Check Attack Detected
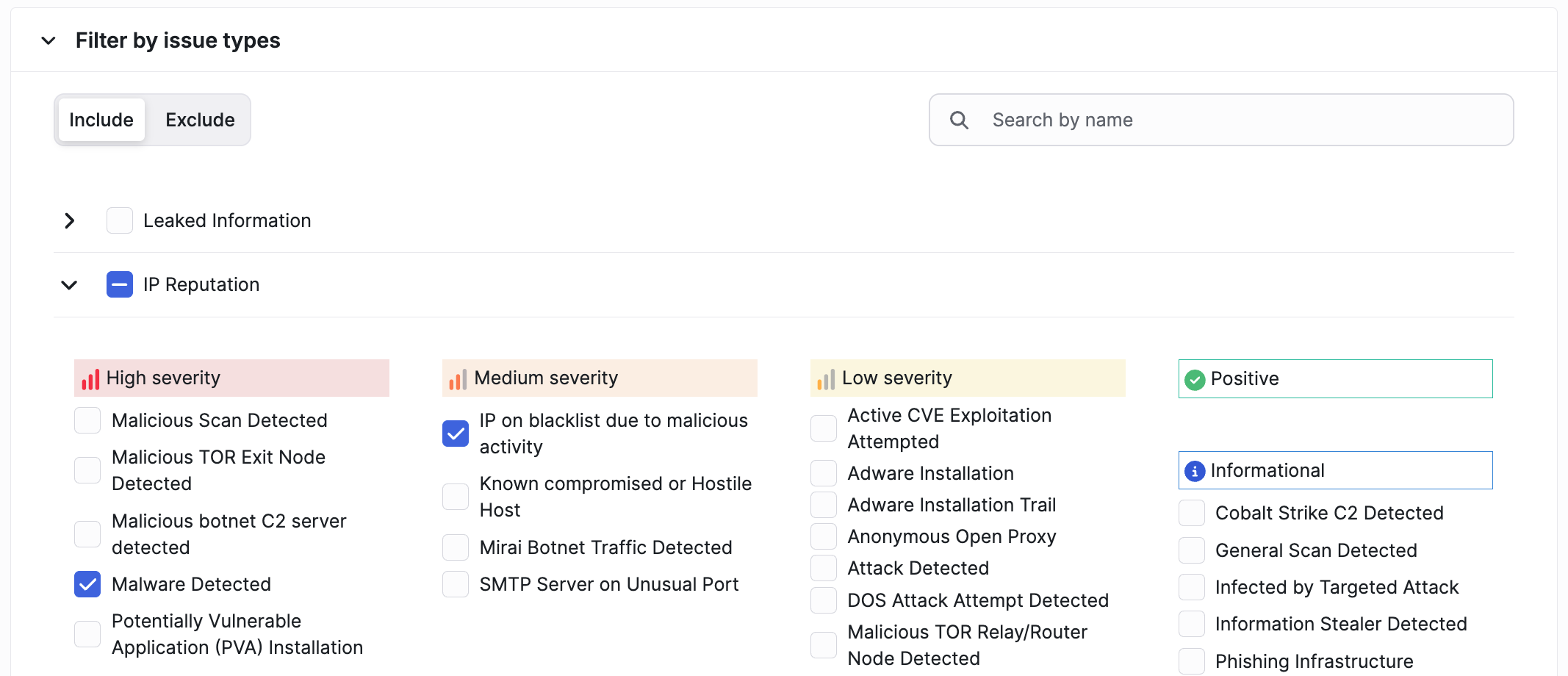This screenshot has width=1568, height=676. (824, 568)
